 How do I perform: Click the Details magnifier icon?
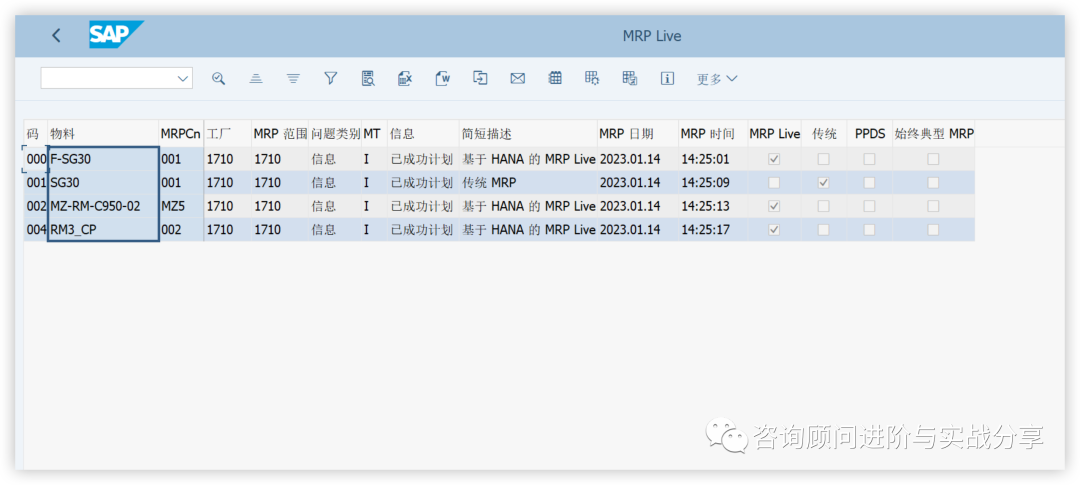(218, 79)
